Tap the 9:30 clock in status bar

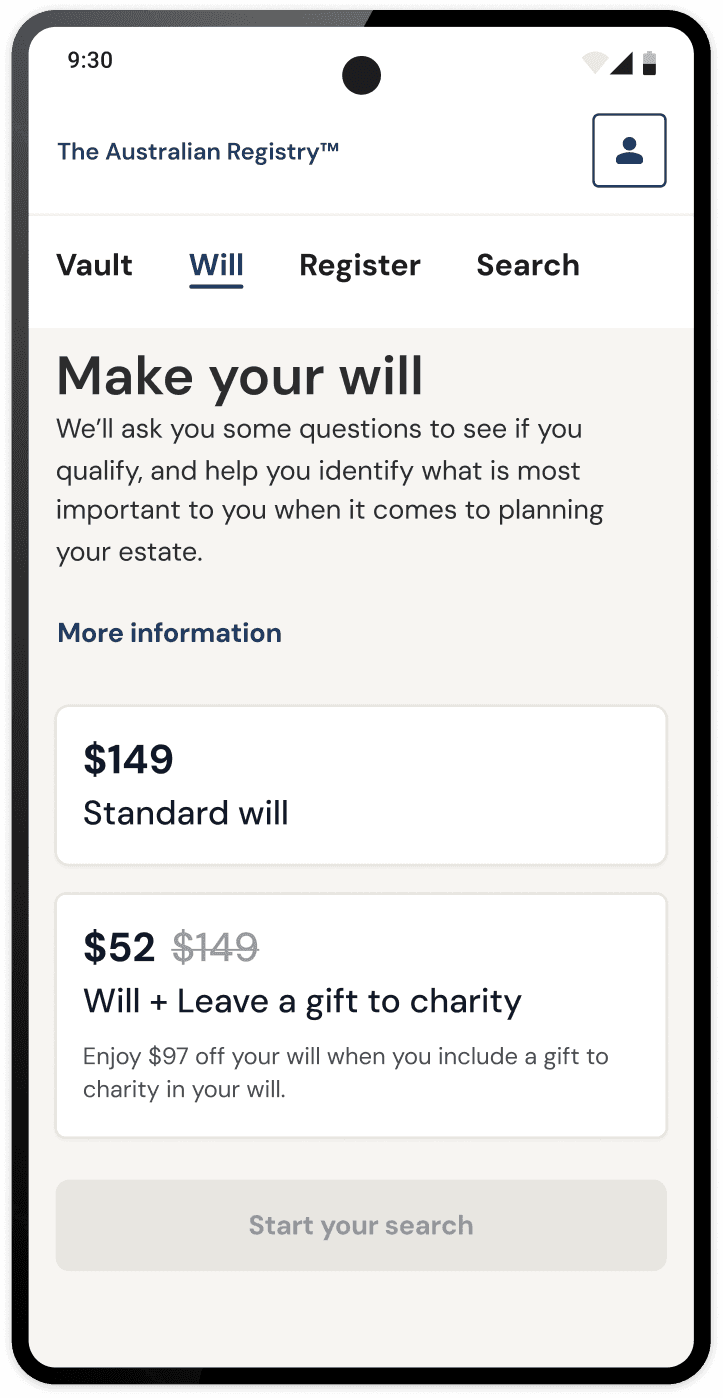(90, 60)
